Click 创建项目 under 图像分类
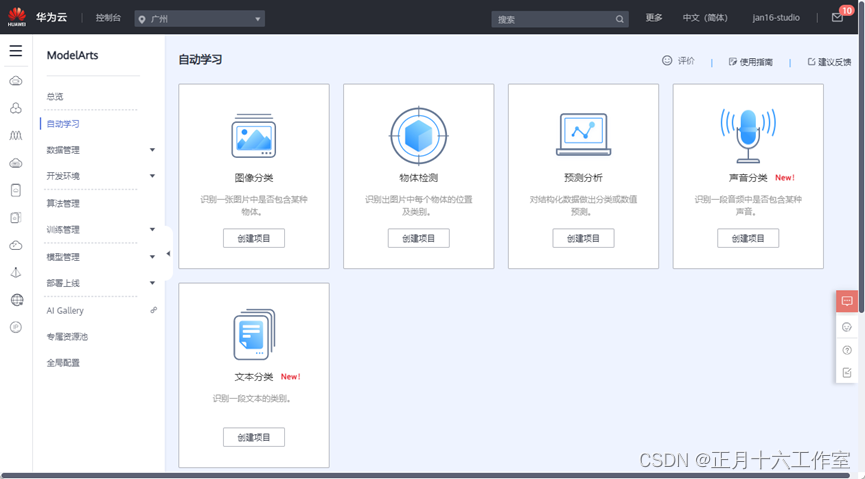This screenshot has height=479, width=865. (254, 238)
